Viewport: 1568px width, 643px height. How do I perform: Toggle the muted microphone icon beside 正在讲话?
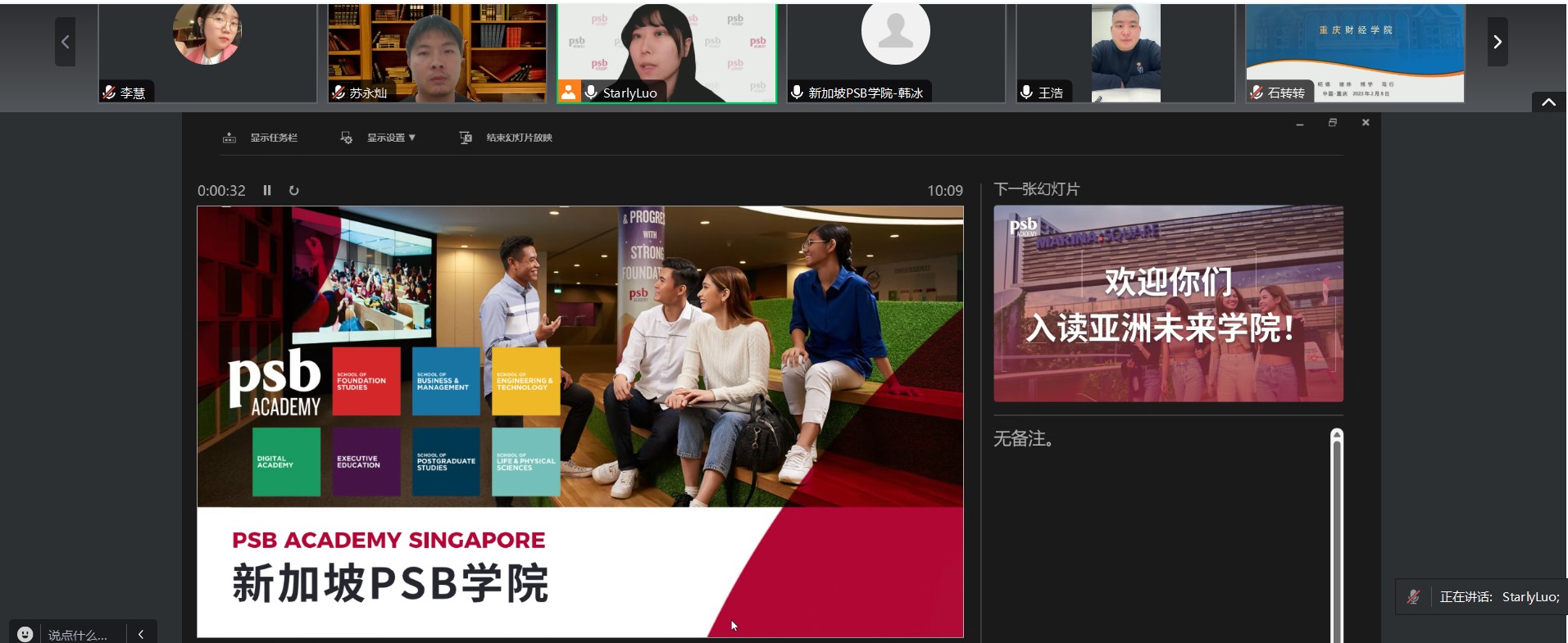(1414, 596)
